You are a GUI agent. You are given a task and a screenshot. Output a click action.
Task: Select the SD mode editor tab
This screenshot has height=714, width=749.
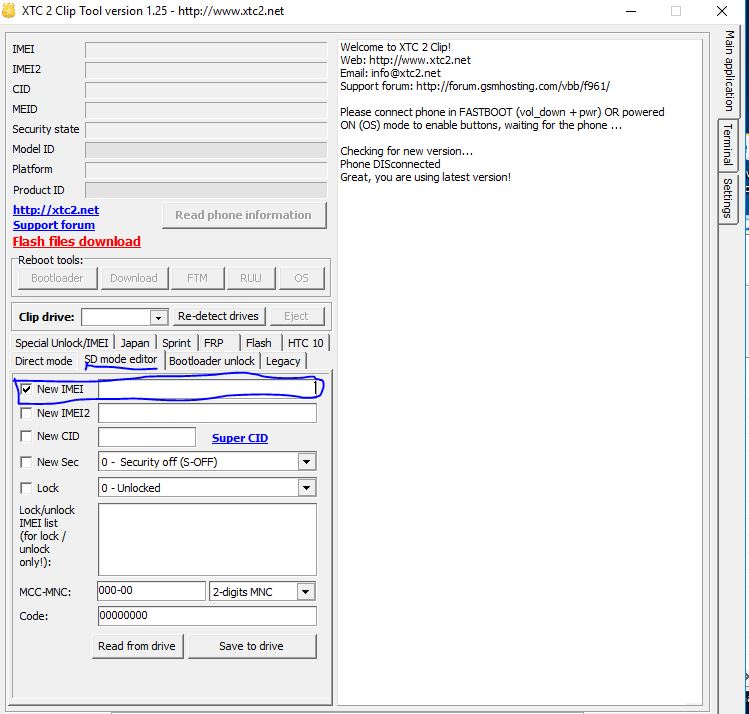tap(121, 360)
